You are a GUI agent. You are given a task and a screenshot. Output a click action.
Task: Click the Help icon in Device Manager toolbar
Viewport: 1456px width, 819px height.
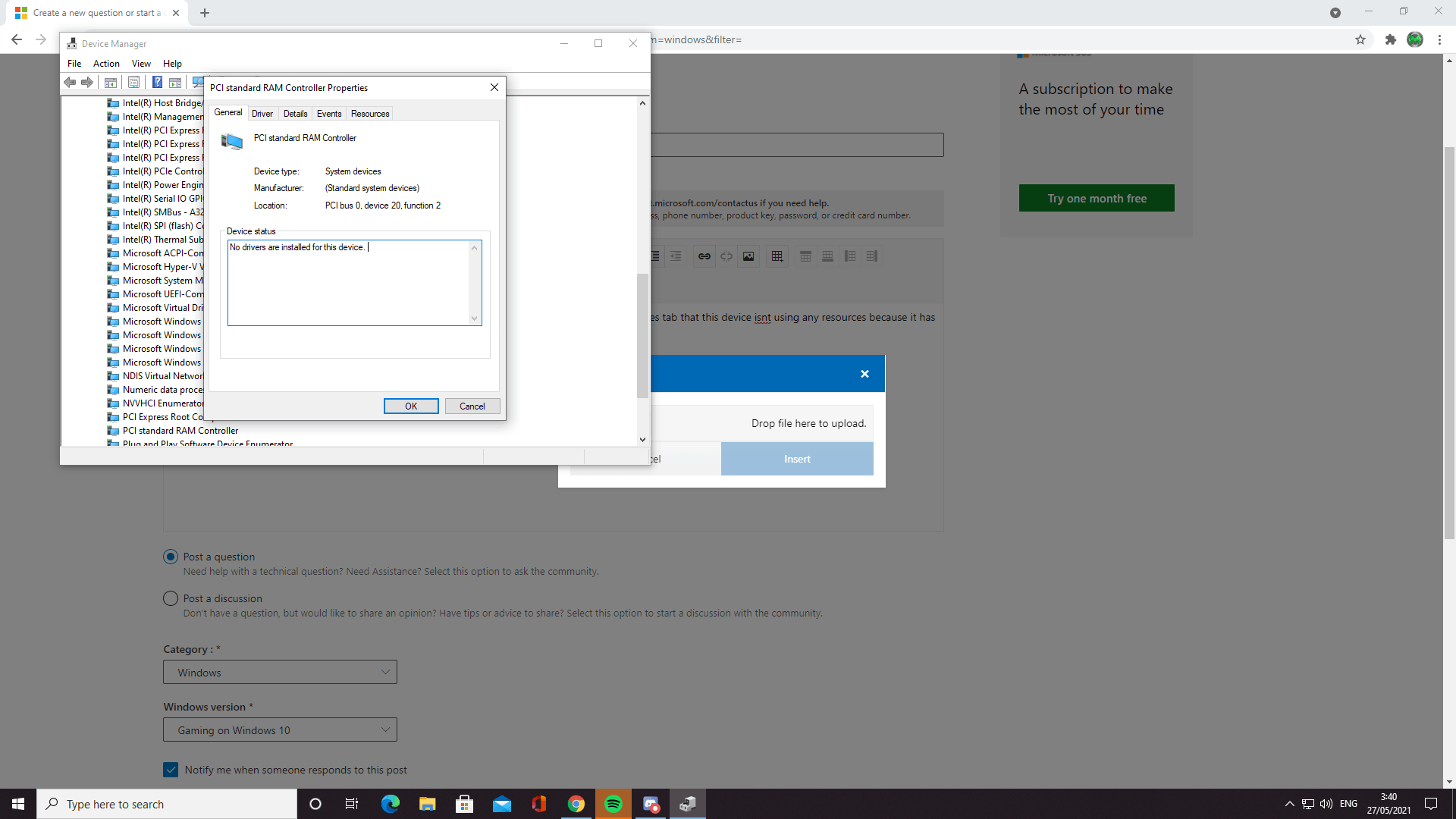157,83
